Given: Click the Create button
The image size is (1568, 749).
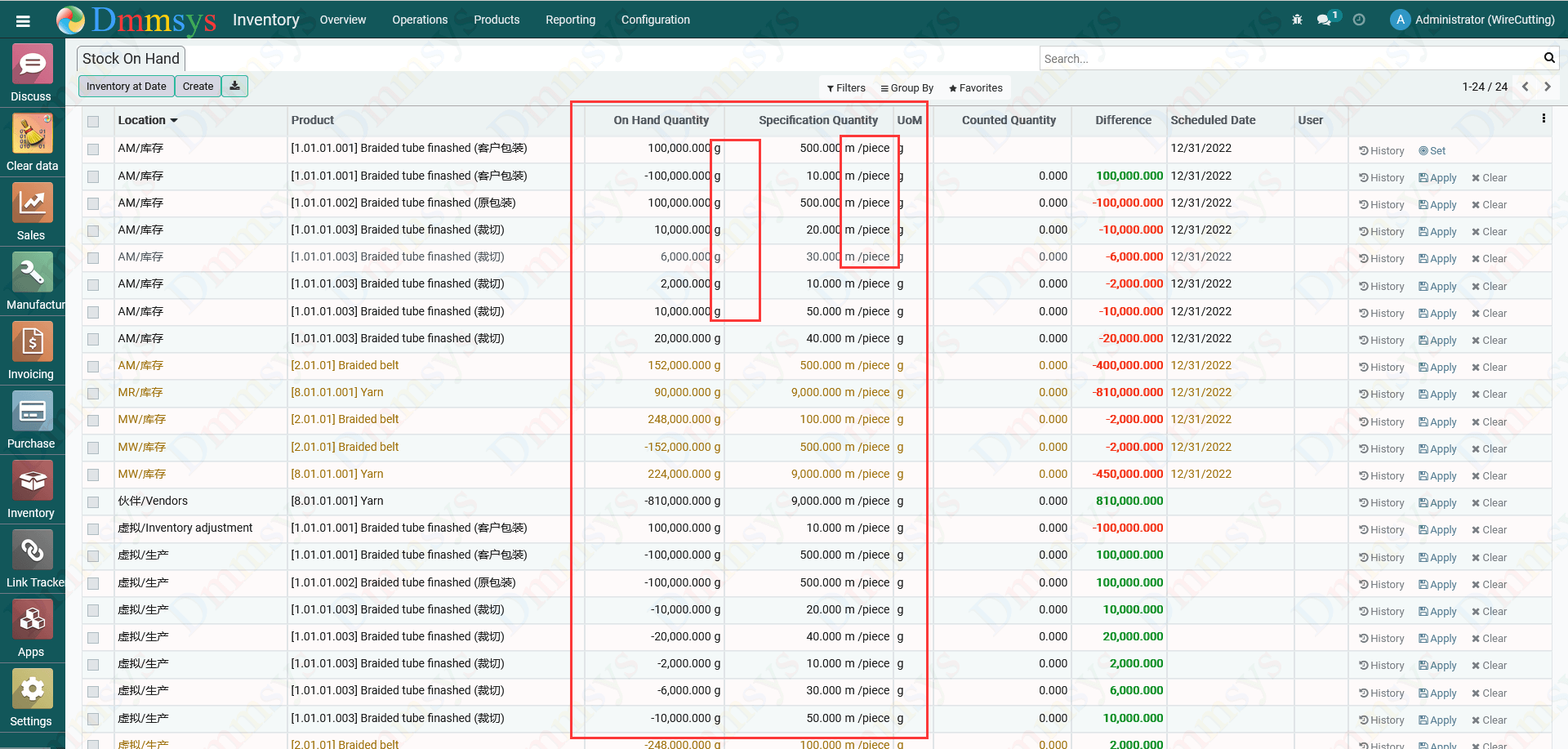Looking at the screenshot, I should 198,86.
